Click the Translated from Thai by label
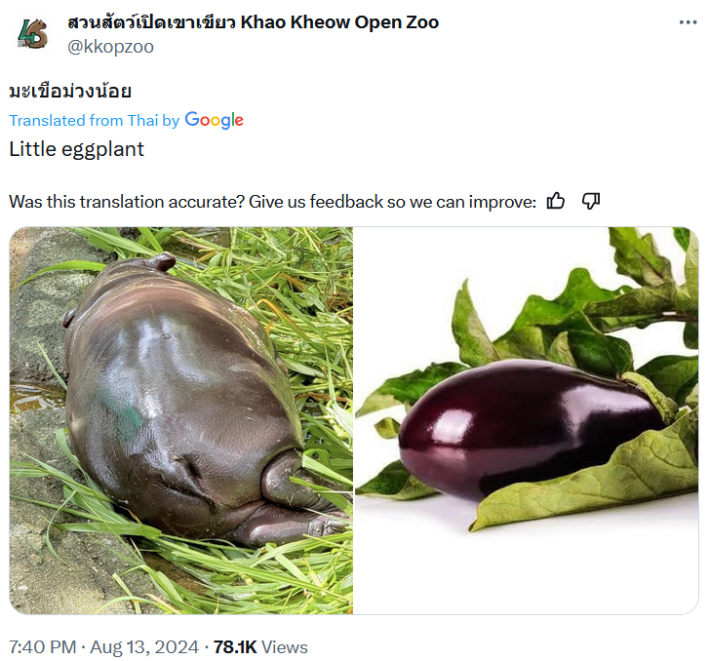This screenshot has width=710, height=661. [x=94, y=120]
